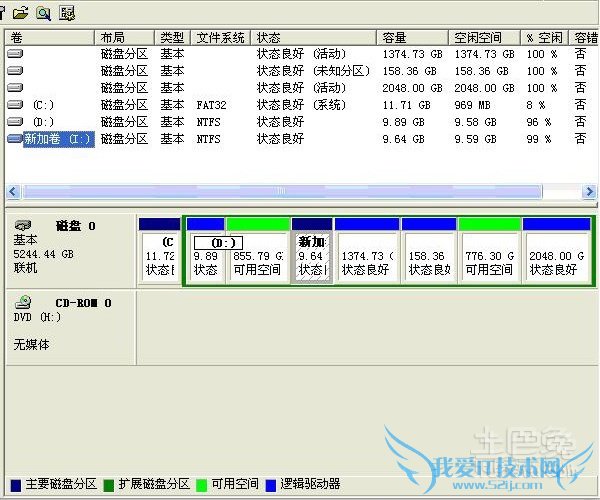Viewport: 600px width, 500px height.
Task: Click the 11.71 GB capacity cell
Action: click(x=407, y=105)
